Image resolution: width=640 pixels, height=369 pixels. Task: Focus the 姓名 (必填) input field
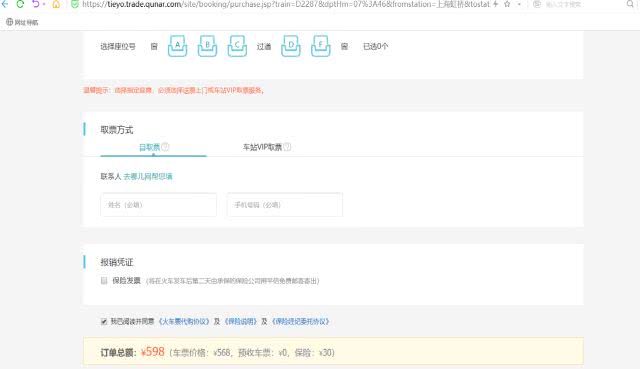158,205
